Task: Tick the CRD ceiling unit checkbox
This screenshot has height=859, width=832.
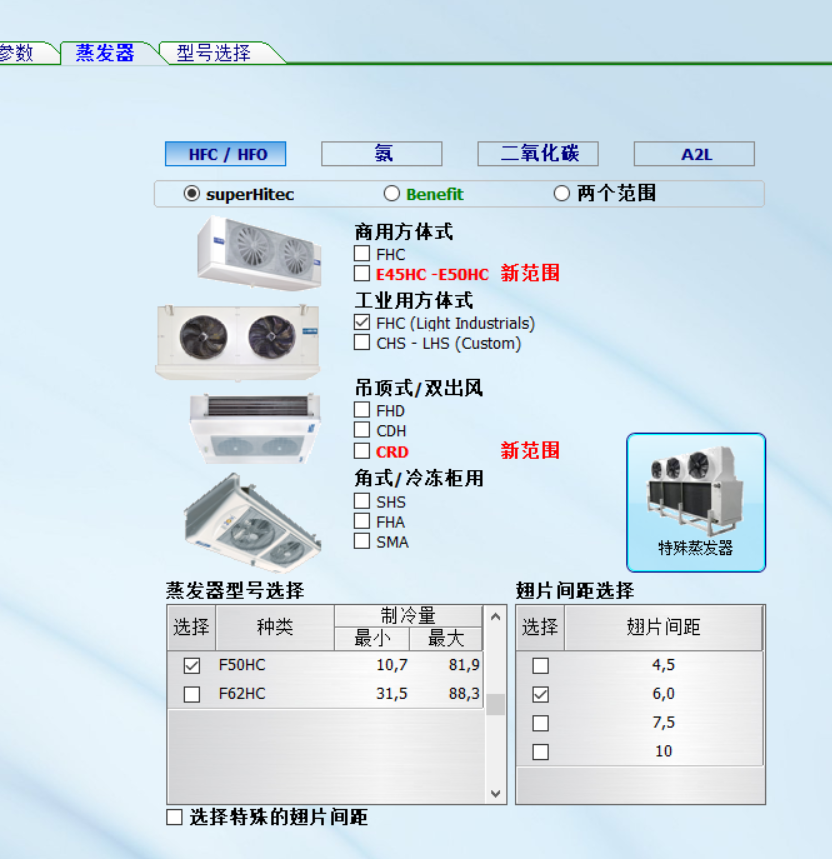Action: pos(362,451)
